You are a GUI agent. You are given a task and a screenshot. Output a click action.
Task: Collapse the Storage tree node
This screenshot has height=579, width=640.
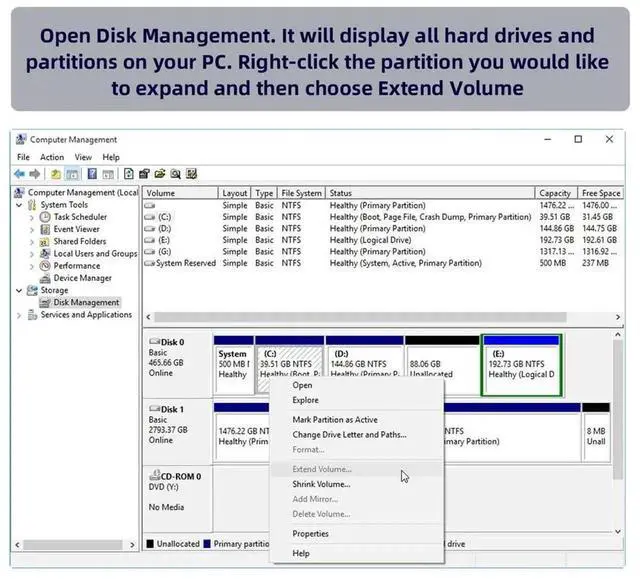coord(20,290)
